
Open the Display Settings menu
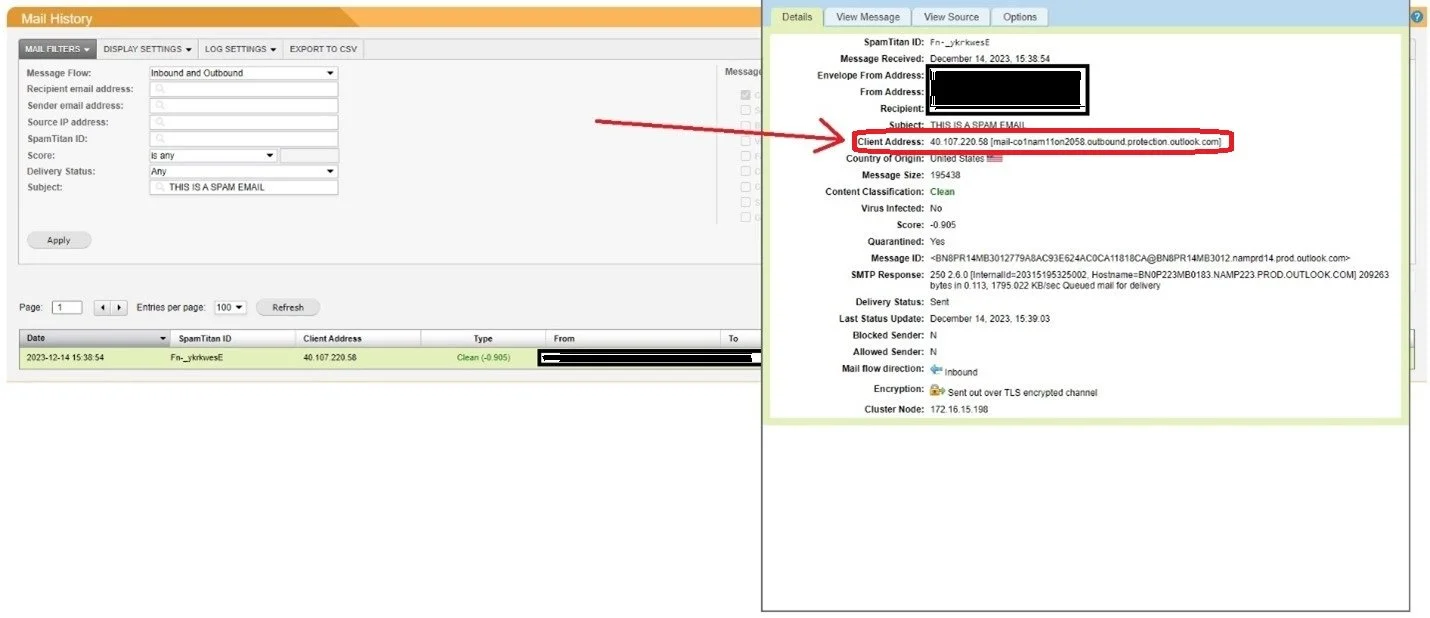coord(147,49)
